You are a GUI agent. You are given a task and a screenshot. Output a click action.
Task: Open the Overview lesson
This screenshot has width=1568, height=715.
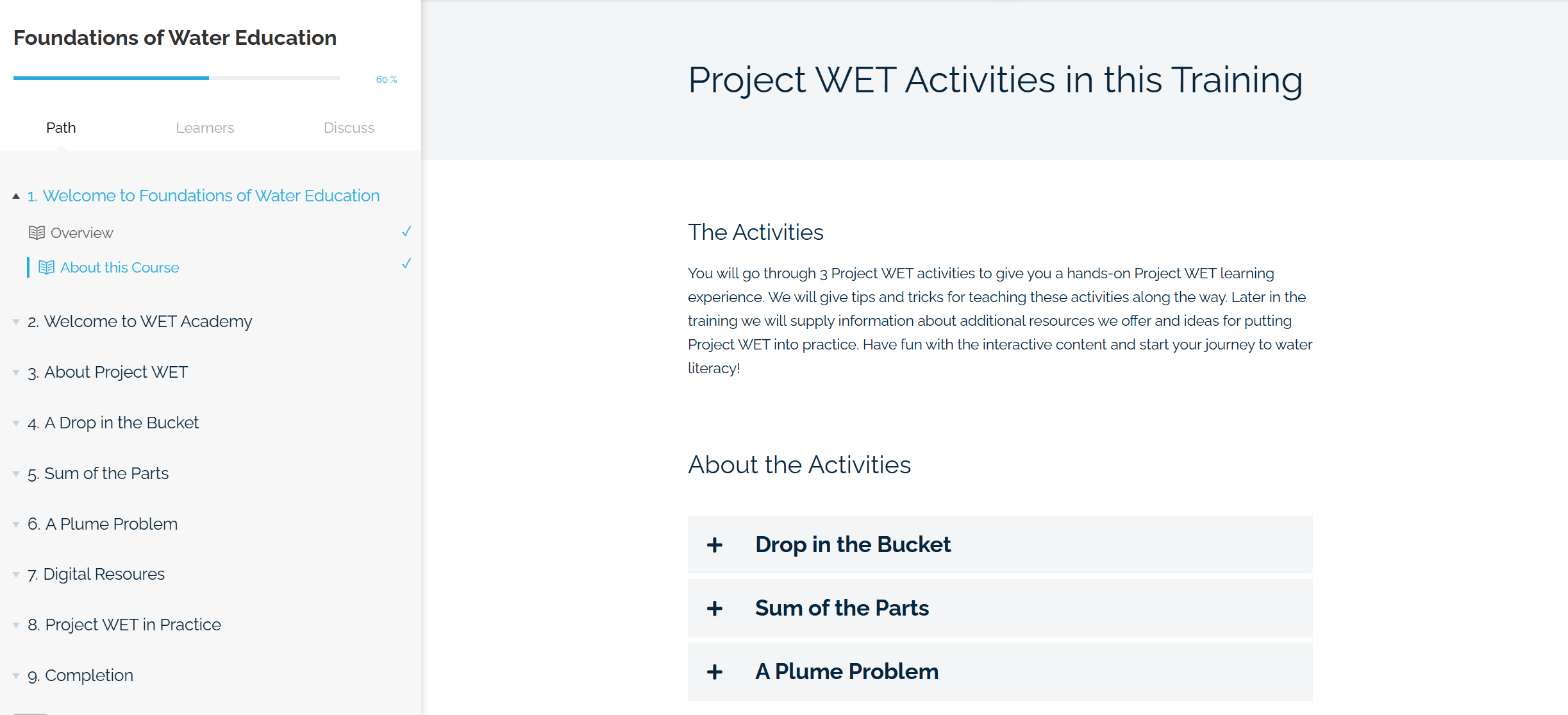pos(82,233)
